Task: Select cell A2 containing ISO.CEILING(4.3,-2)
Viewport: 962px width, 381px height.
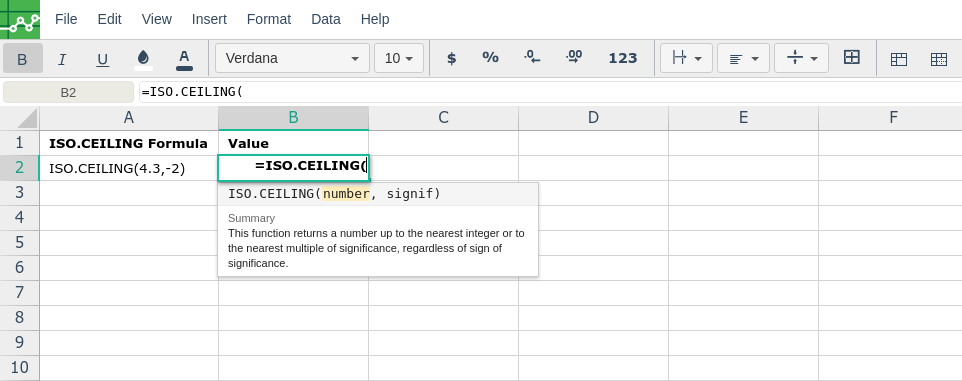Action: click(x=129, y=168)
